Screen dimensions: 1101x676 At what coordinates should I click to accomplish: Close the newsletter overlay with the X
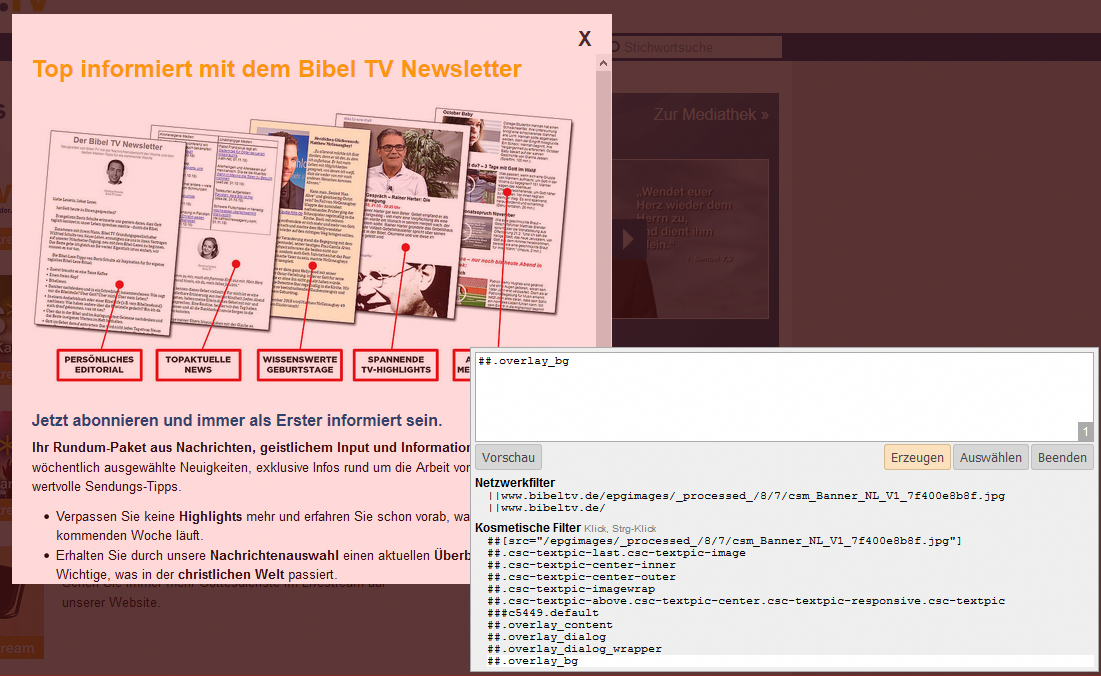pyautogui.click(x=584, y=39)
